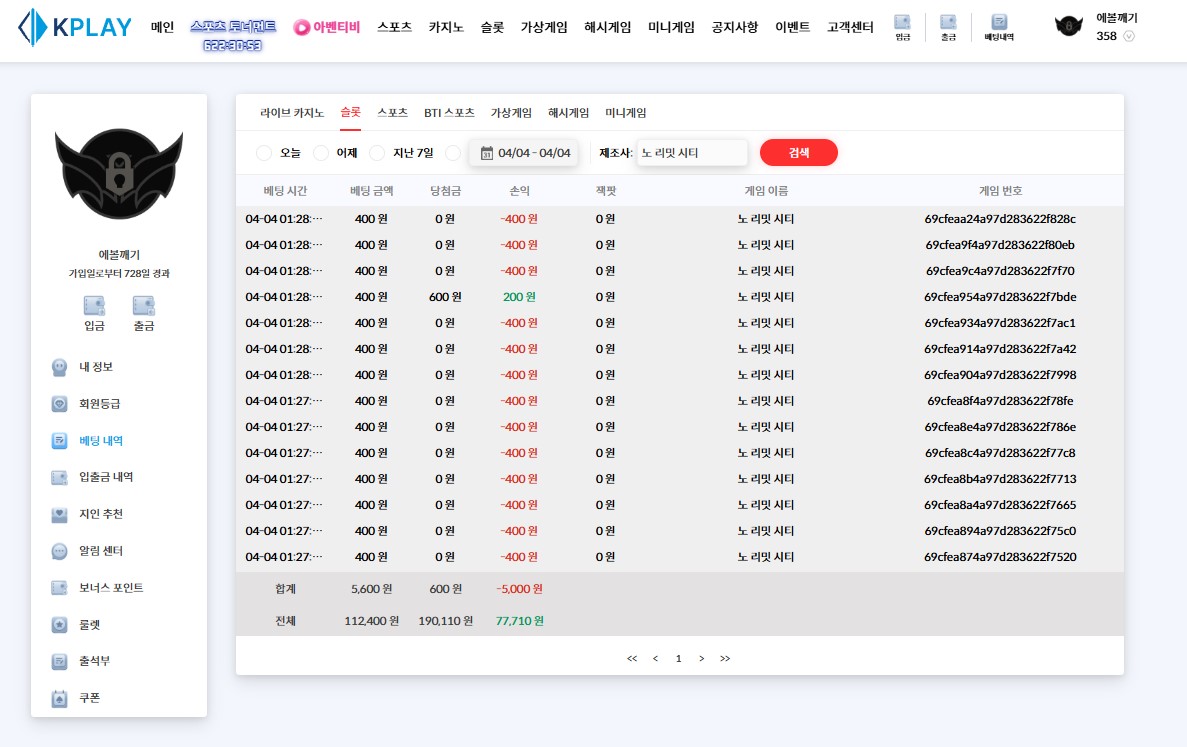
Task: Open 고객센터 in the top navigation
Action: [x=850, y=27]
